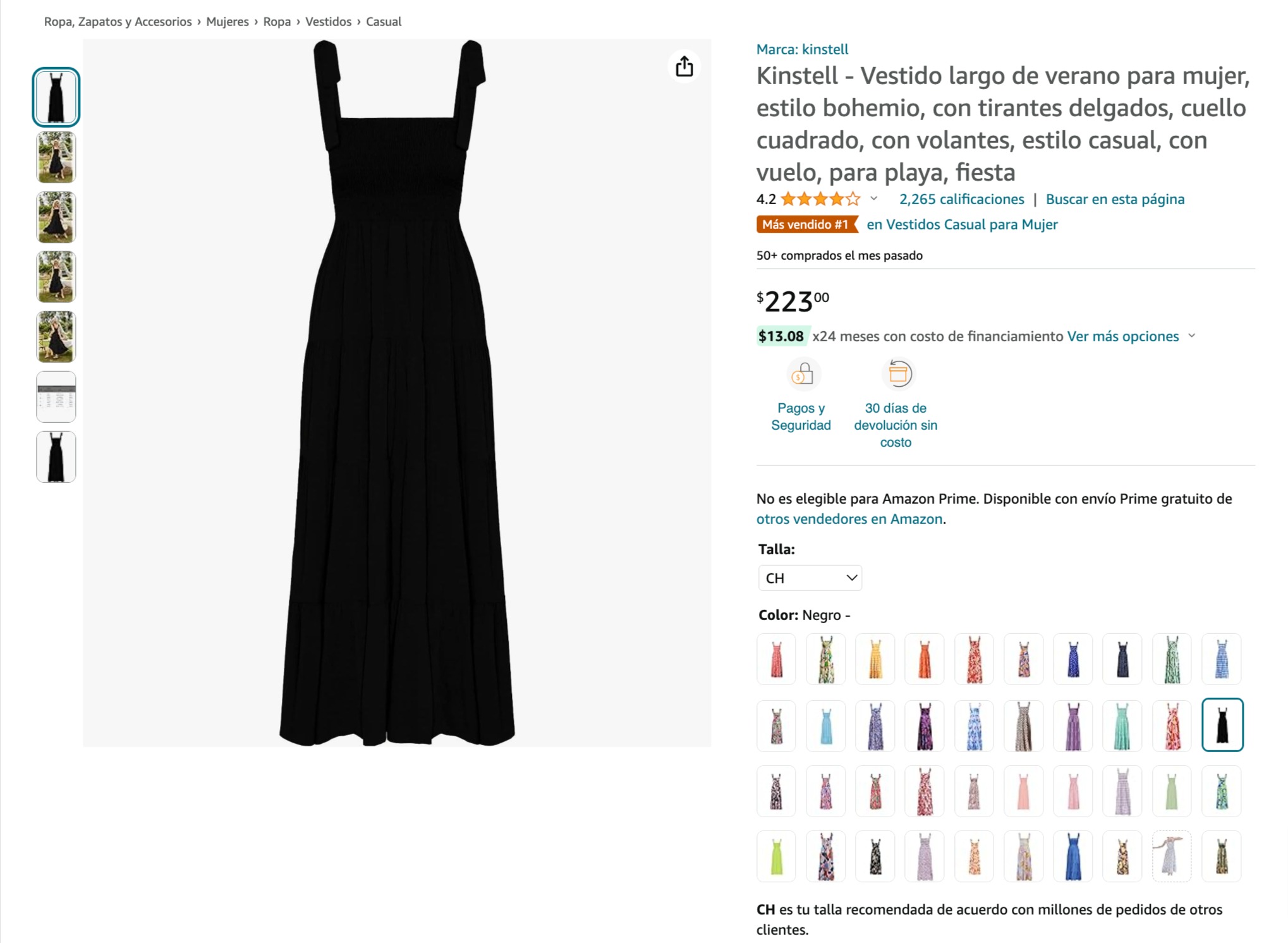1288x943 pixels.
Task: Click otros vendedores en Amazon link
Action: pyautogui.click(x=849, y=519)
